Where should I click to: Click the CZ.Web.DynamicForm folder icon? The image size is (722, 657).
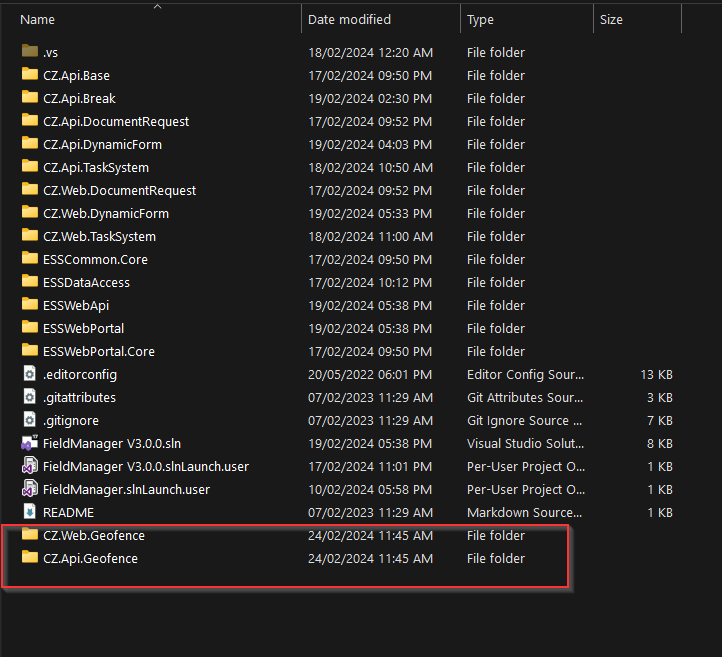30,212
